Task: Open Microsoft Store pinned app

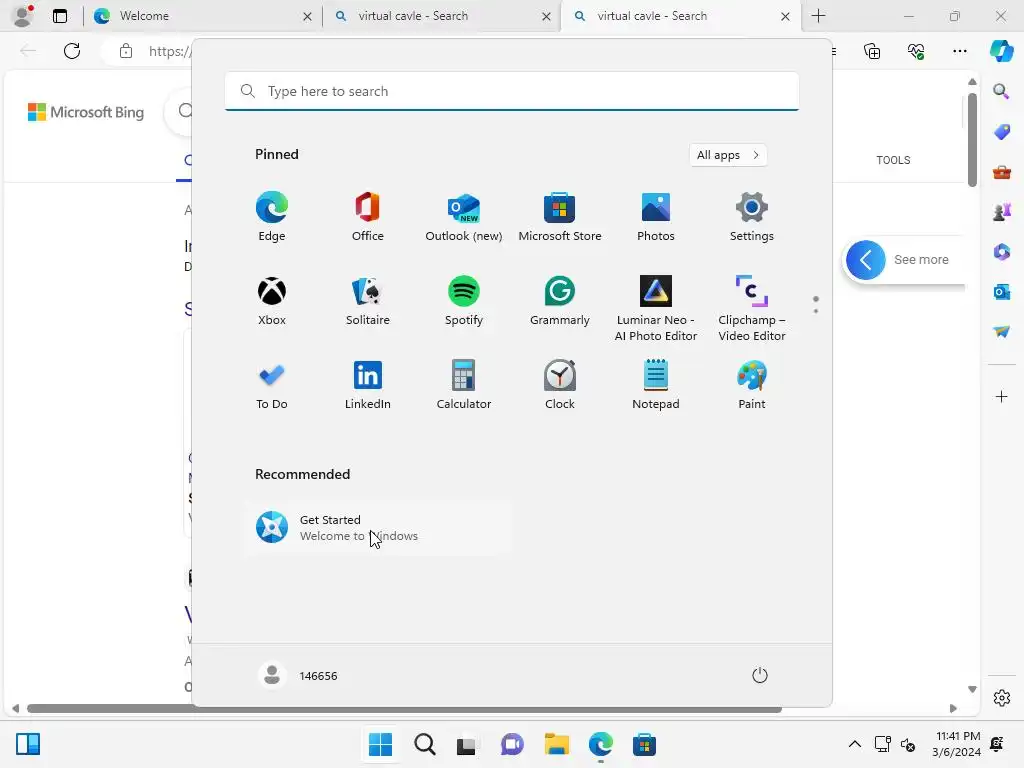Action: click(560, 217)
